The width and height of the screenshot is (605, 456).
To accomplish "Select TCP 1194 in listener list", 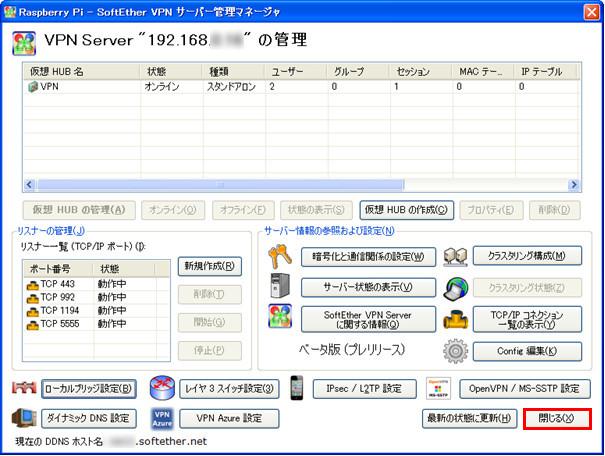I will pos(60,311).
